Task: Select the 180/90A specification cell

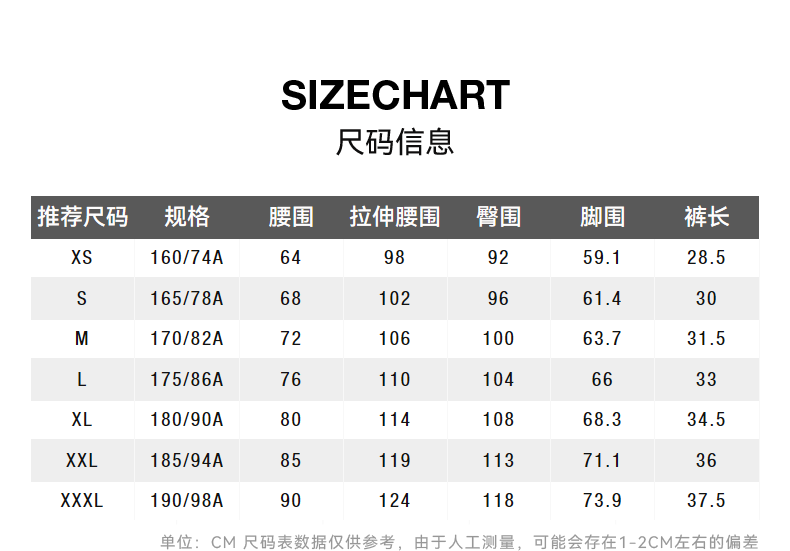Action: tap(187, 420)
